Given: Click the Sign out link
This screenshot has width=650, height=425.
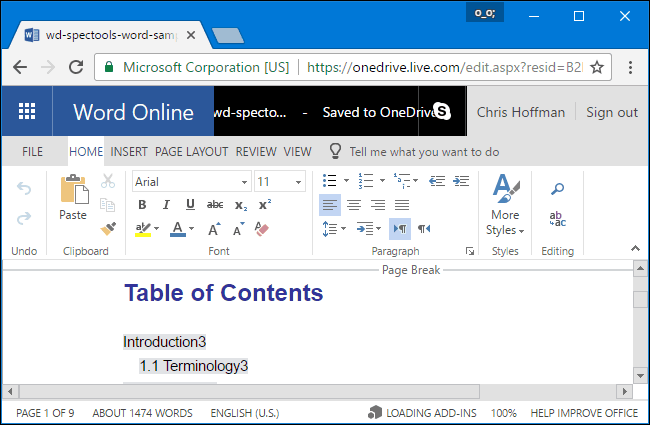Looking at the screenshot, I should point(611,112).
